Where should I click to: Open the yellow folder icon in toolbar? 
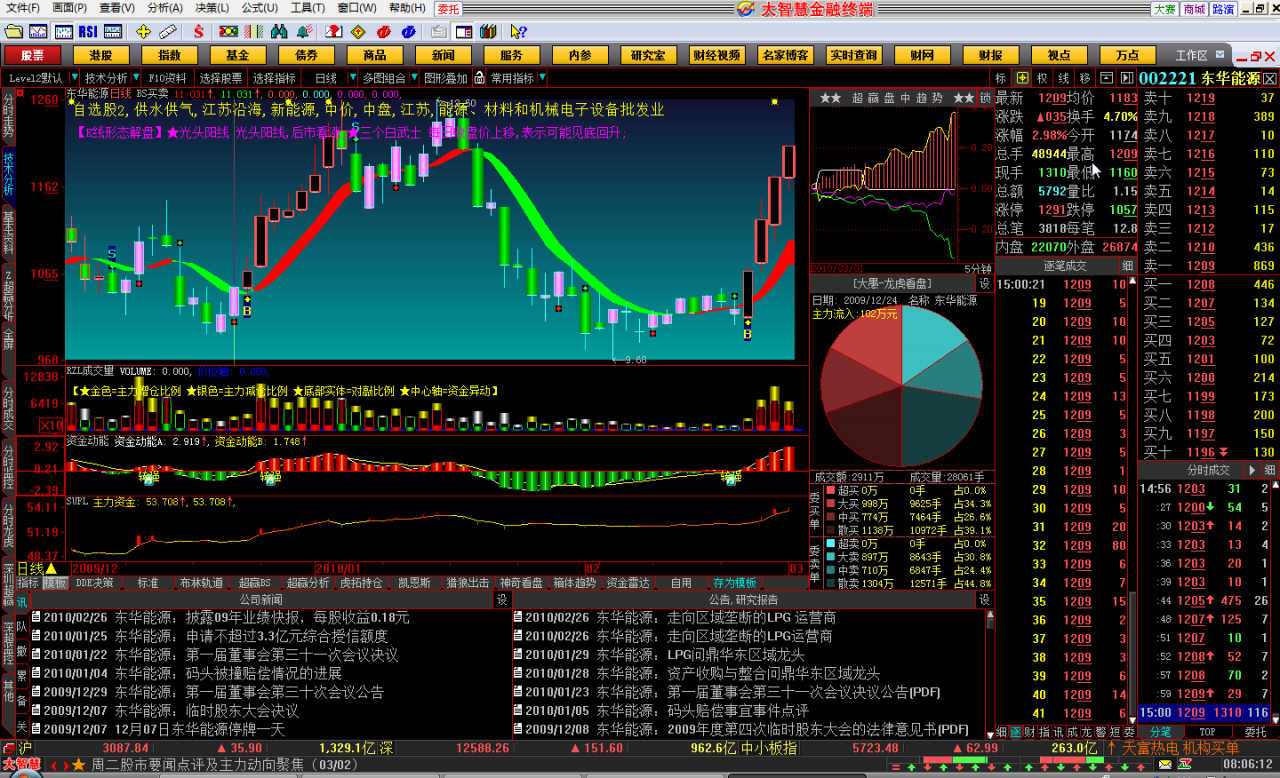click(x=13, y=31)
